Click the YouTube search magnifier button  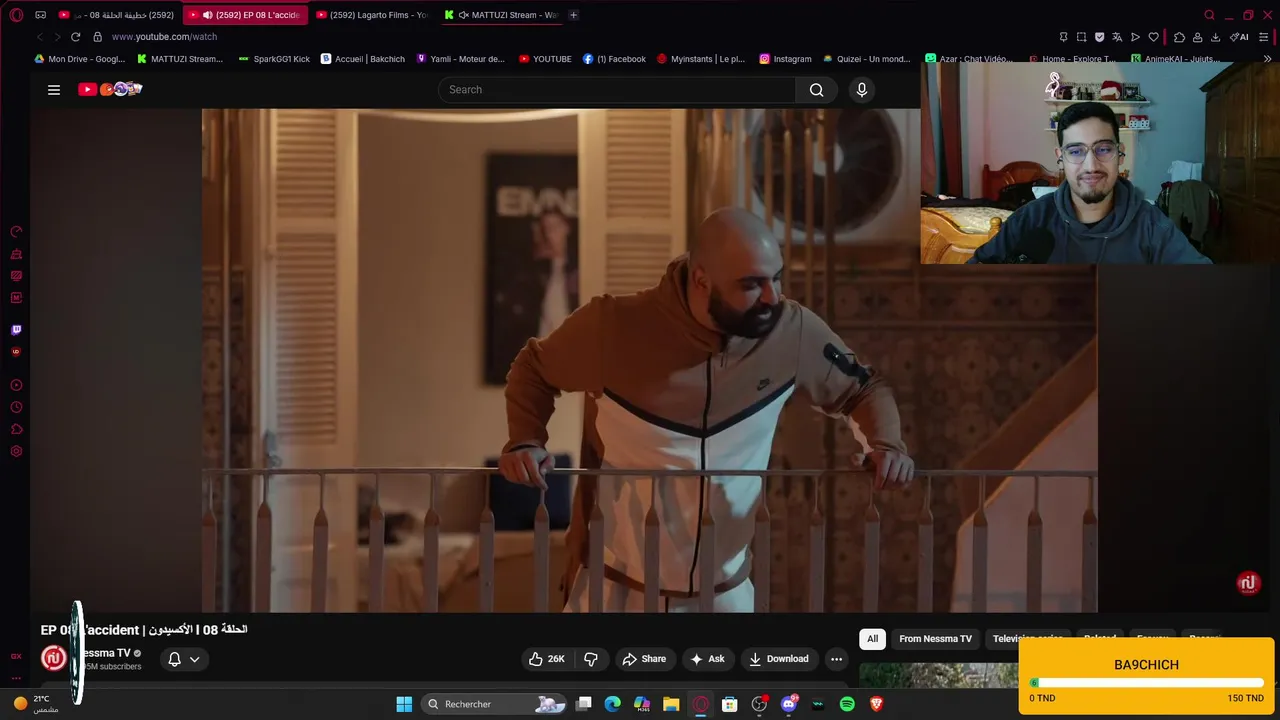click(817, 90)
